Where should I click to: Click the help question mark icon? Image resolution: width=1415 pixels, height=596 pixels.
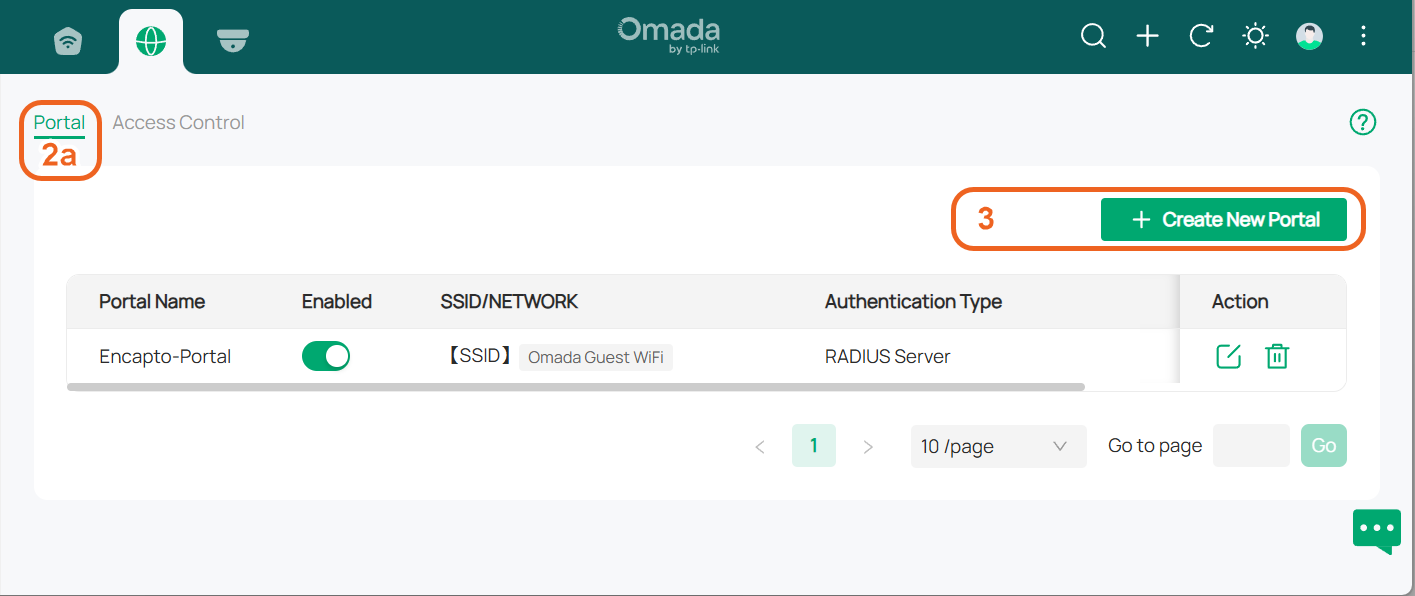(1363, 122)
